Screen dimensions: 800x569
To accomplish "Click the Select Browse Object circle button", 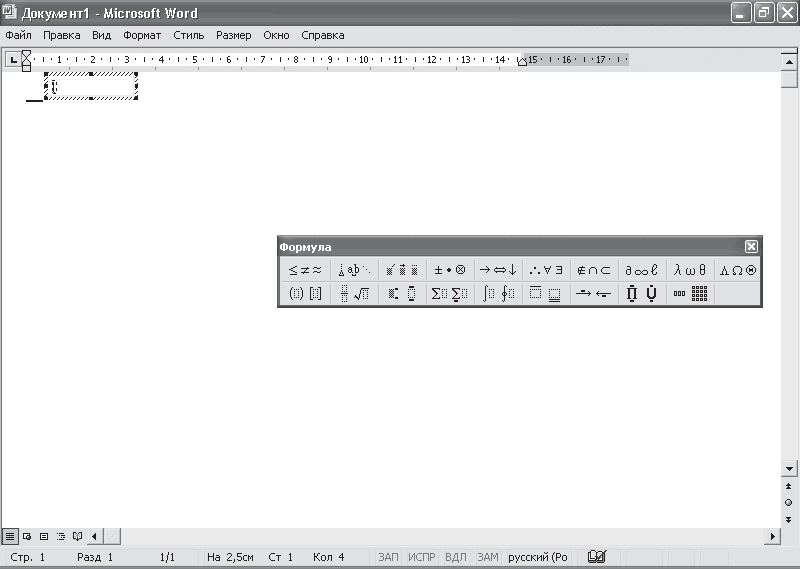I will pyautogui.click(x=788, y=503).
